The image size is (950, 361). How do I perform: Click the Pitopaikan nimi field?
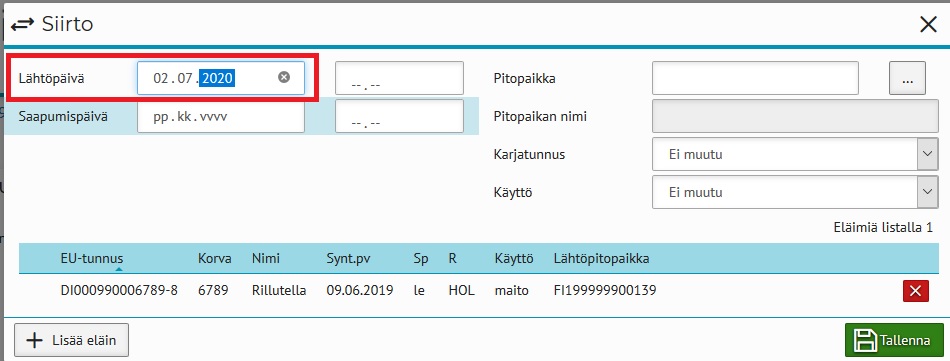tap(795, 116)
